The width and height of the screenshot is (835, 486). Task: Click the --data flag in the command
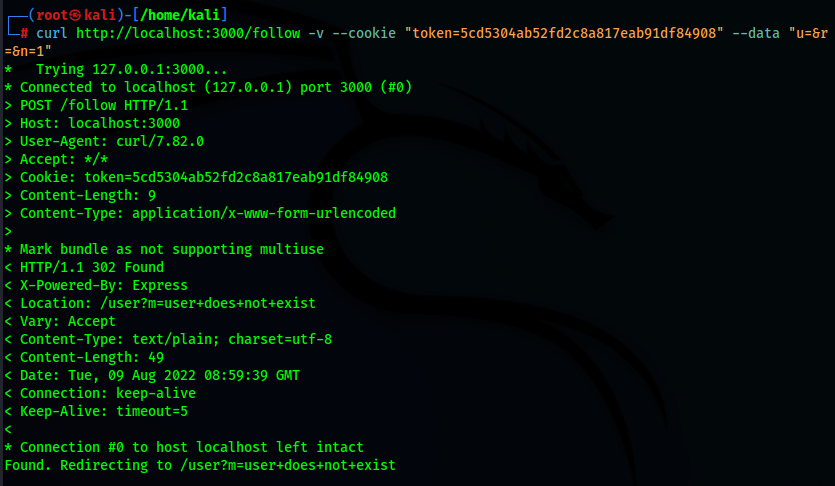[x=756, y=33]
